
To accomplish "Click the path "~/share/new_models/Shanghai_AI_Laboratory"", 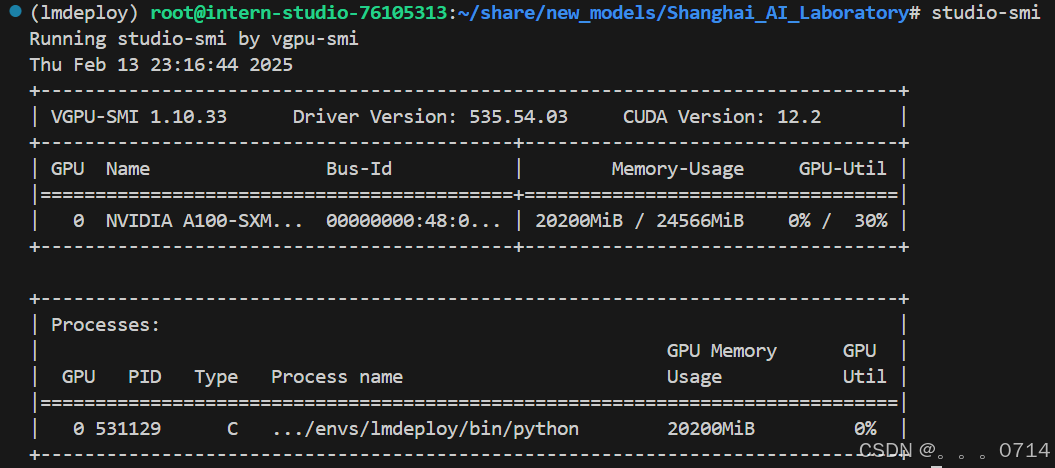I will (x=682, y=13).
